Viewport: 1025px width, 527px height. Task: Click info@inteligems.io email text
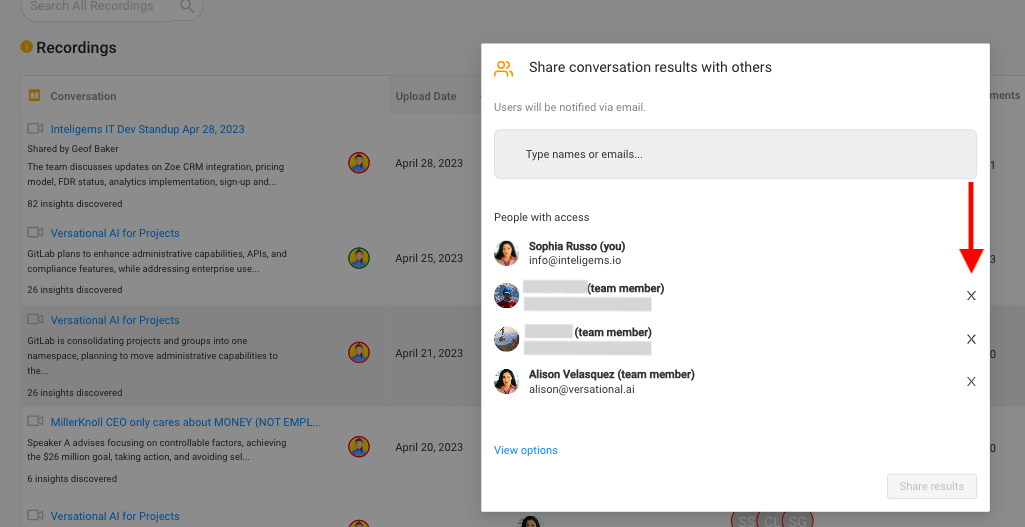pyautogui.click(x=575, y=260)
